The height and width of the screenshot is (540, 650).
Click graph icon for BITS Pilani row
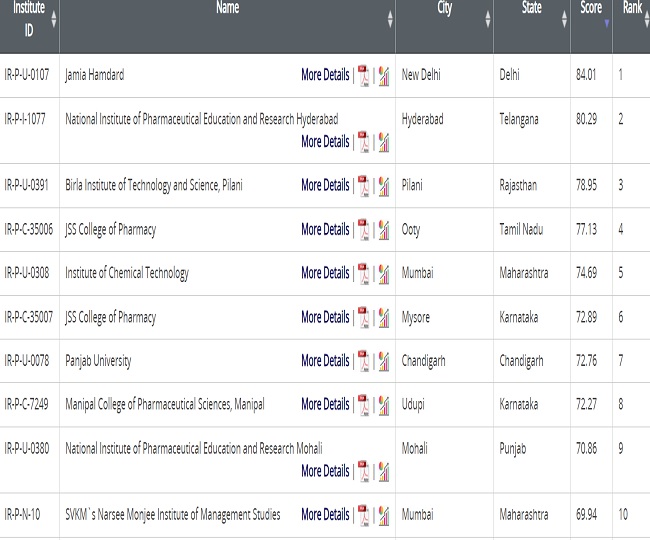[x=383, y=186]
